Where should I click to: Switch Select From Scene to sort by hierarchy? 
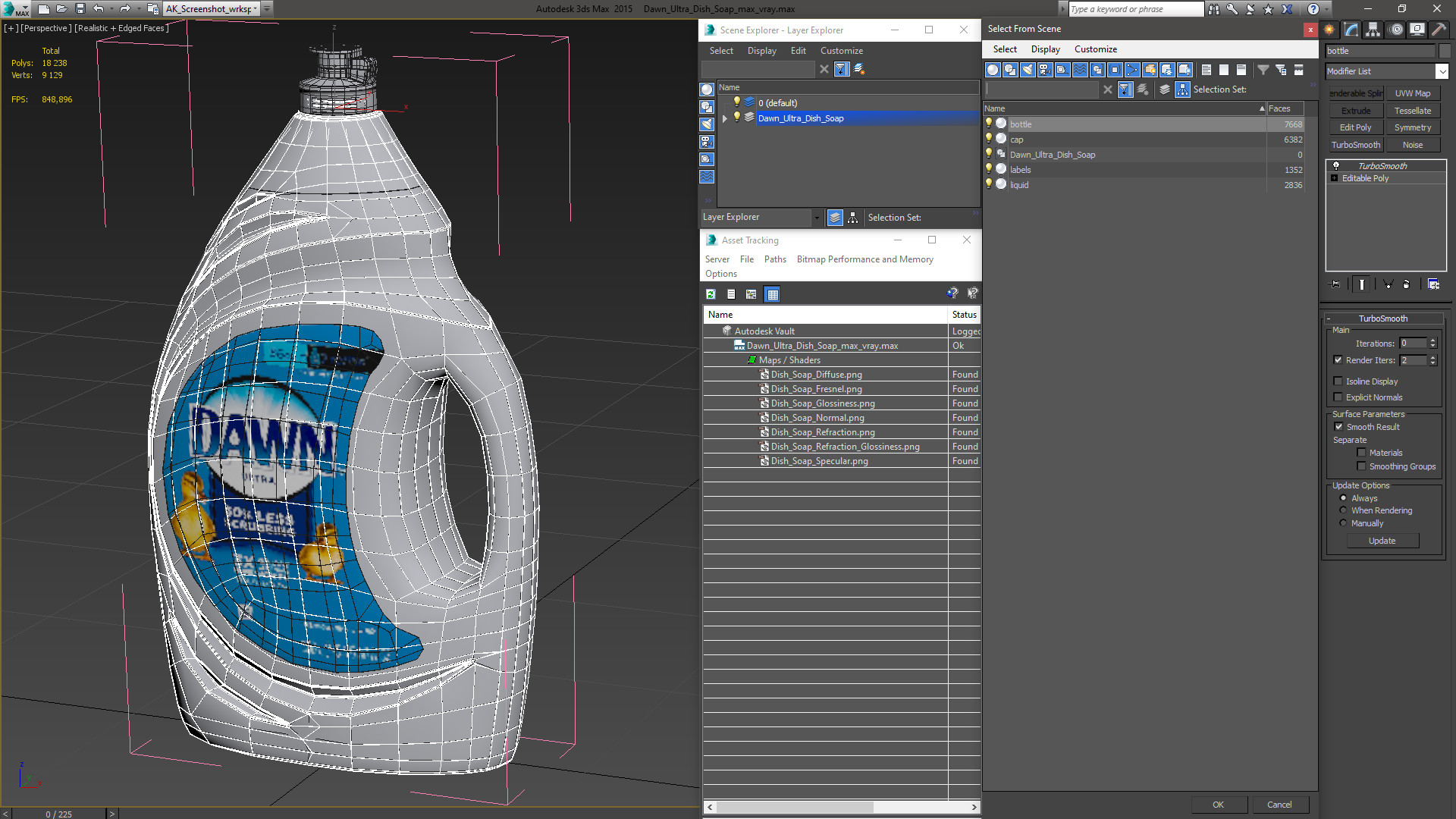click(1183, 89)
